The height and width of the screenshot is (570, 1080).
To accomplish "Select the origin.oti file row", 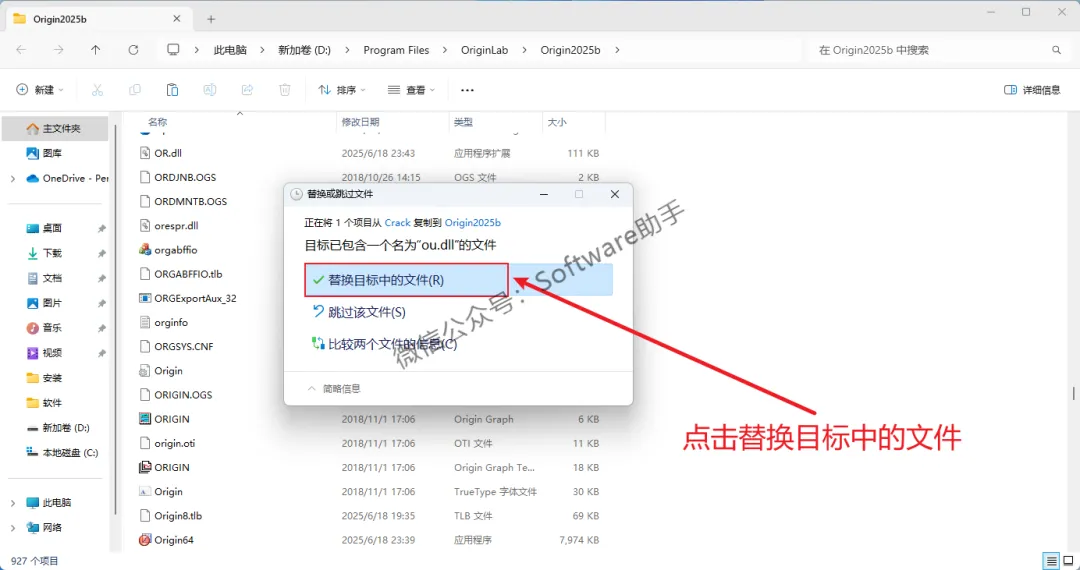I will coord(368,443).
